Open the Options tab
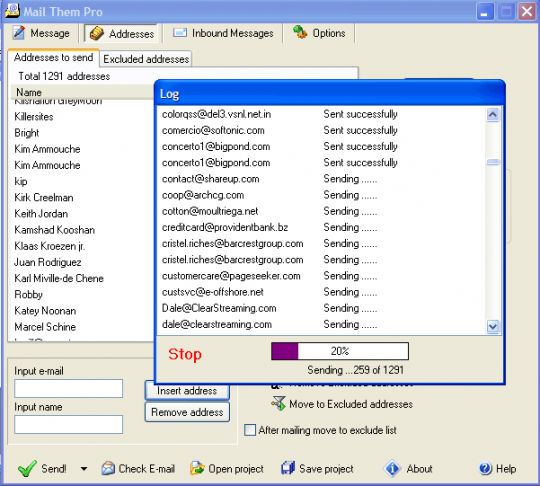 pyautogui.click(x=319, y=33)
